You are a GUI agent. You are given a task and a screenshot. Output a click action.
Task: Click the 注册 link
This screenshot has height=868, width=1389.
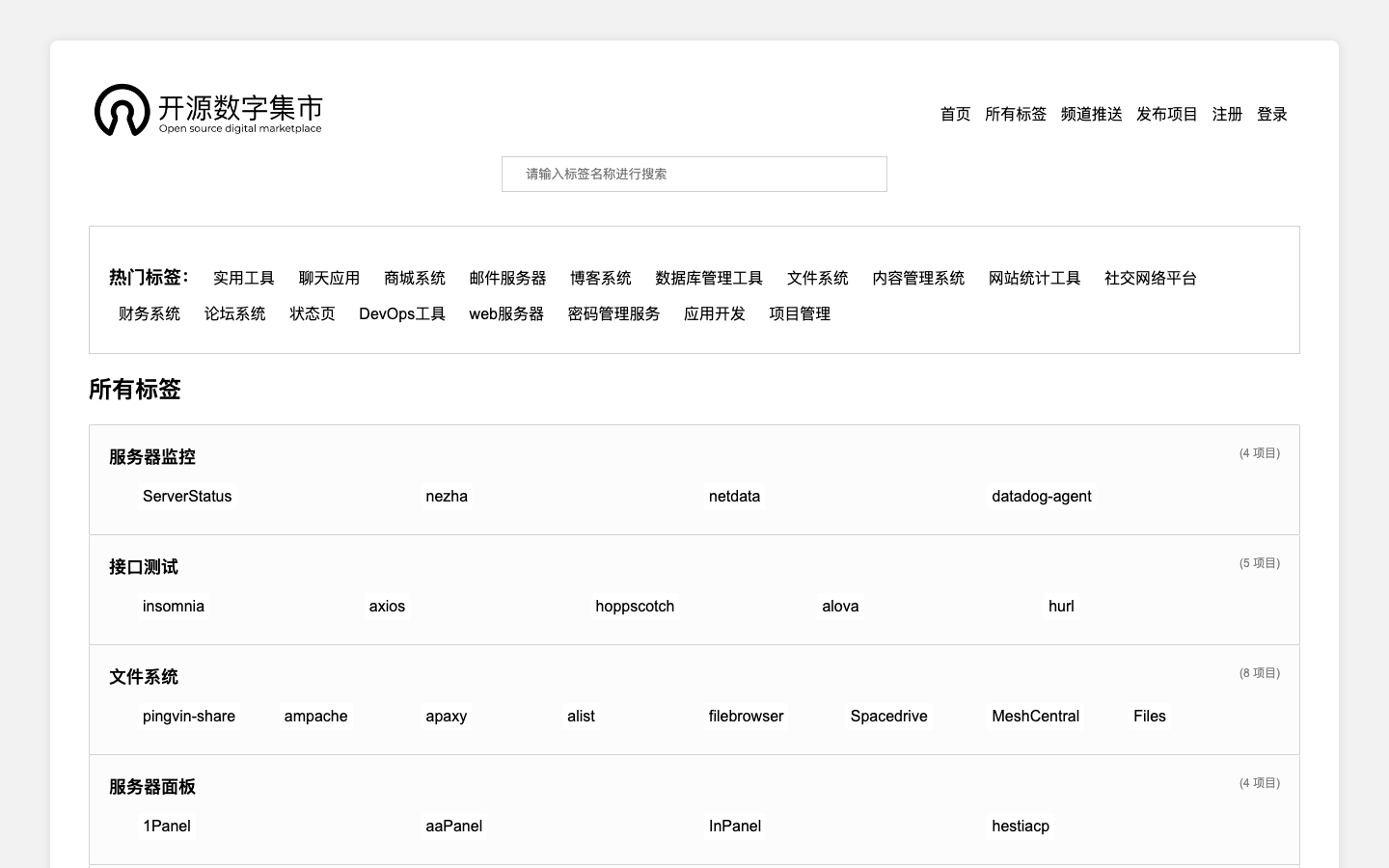click(1226, 114)
